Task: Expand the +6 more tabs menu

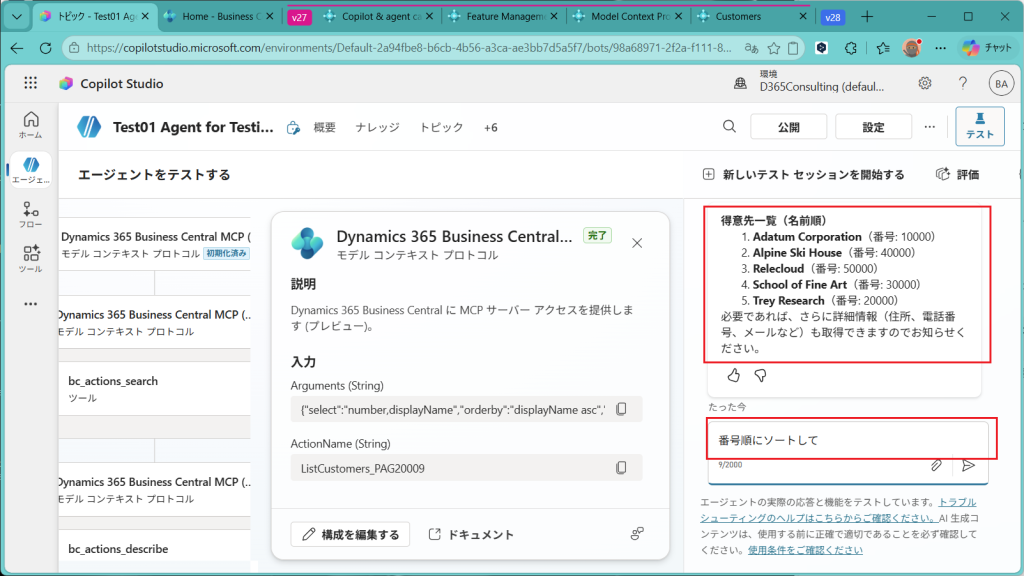Action: coord(490,127)
